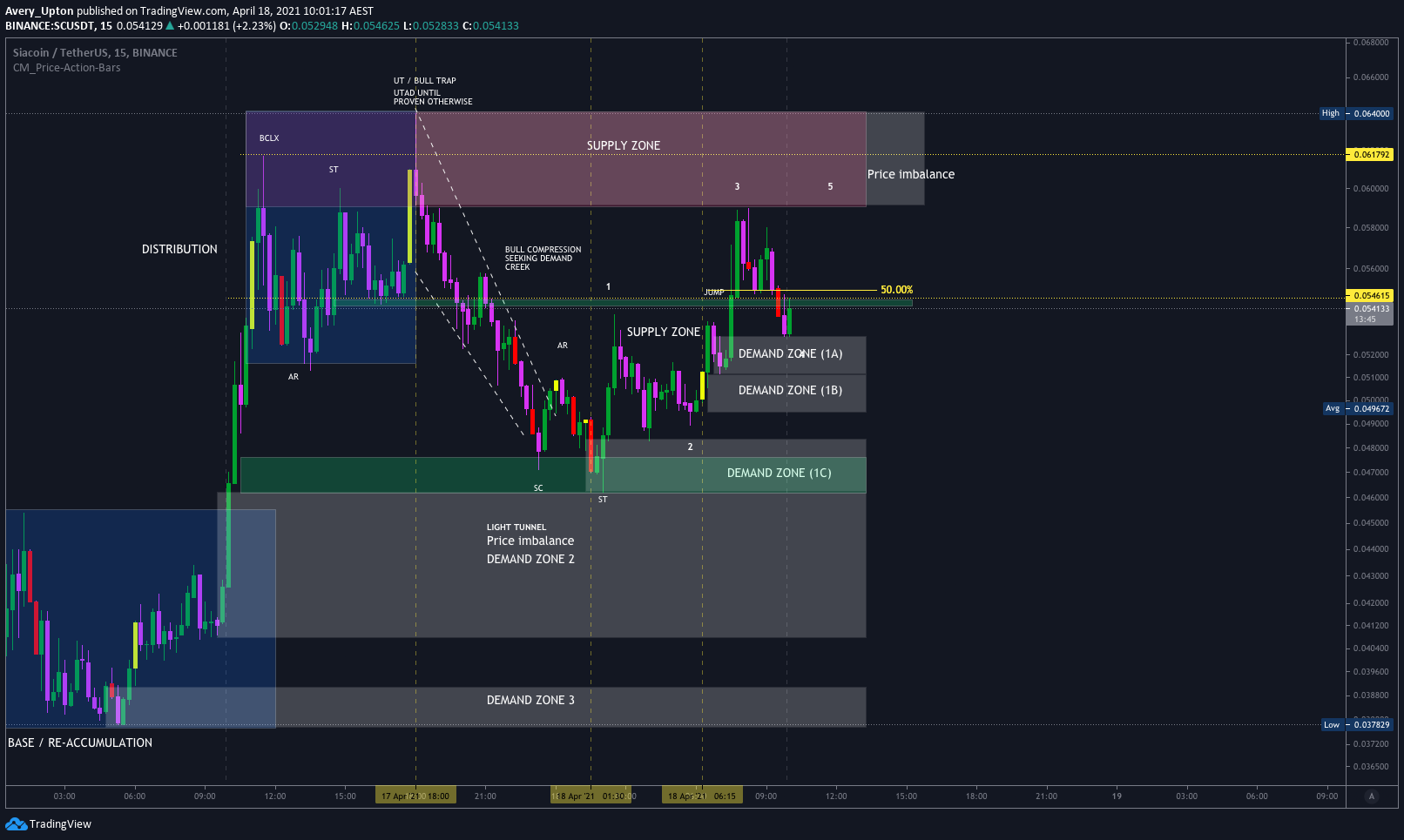
Task: Click the '18 Apr '21 01:30' time marker
Action: pyautogui.click(x=591, y=796)
